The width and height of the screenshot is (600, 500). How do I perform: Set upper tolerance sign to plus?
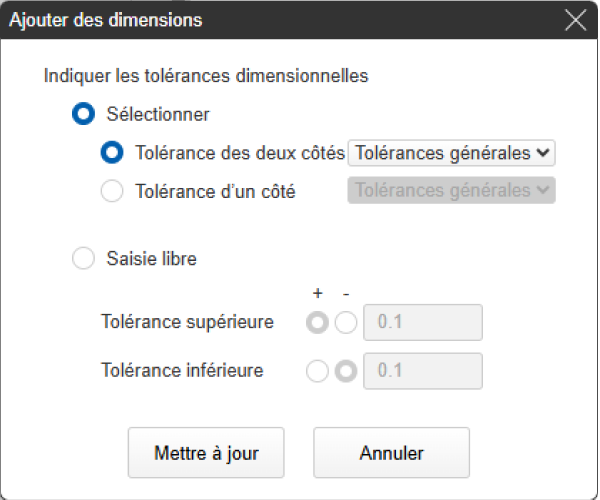click(x=317, y=323)
